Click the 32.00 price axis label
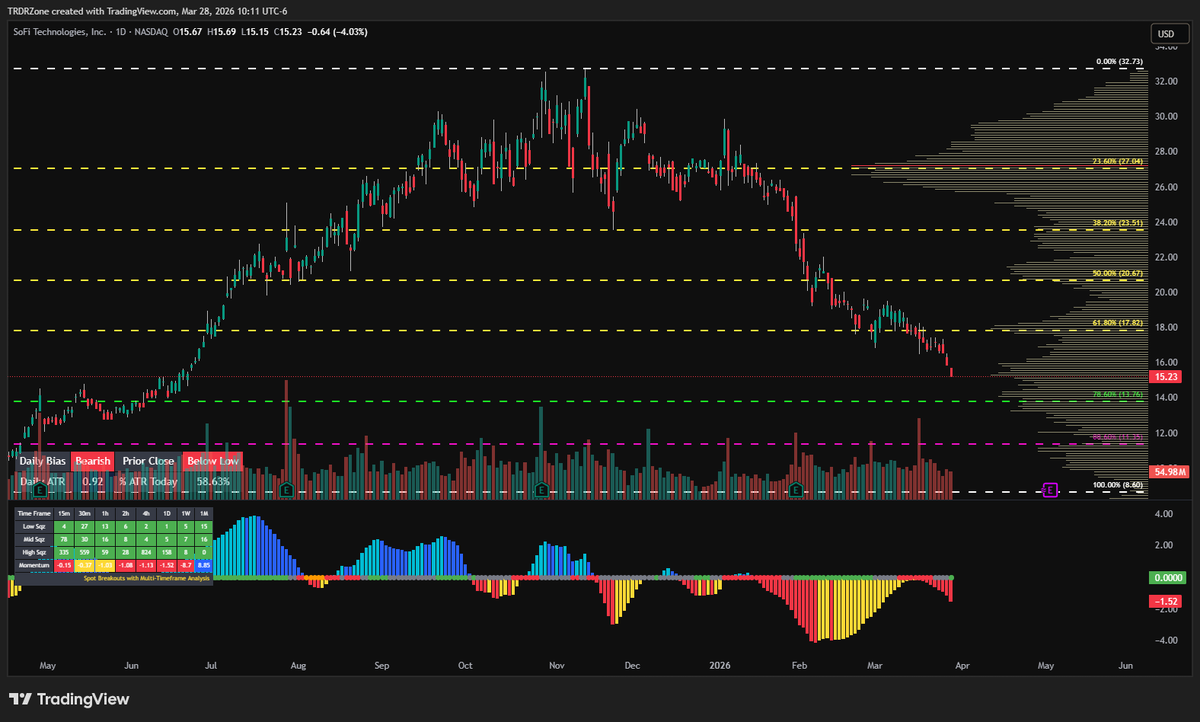1200x722 pixels. click(x=1166, y=81)
